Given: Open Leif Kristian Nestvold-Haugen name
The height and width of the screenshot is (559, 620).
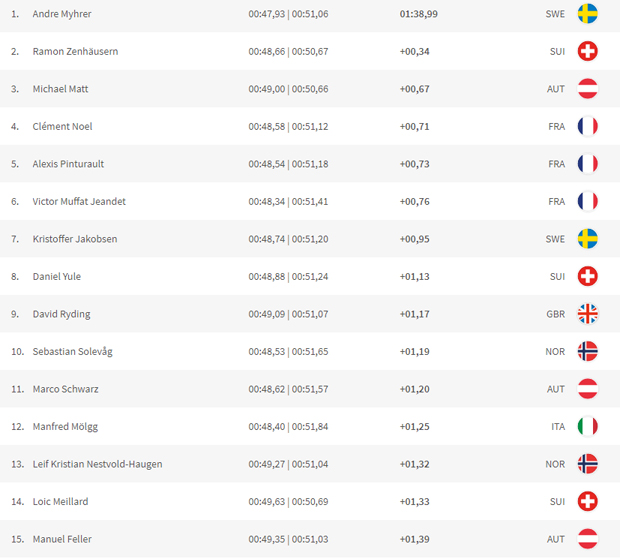Looking at the screenshot, I should 97,464.
